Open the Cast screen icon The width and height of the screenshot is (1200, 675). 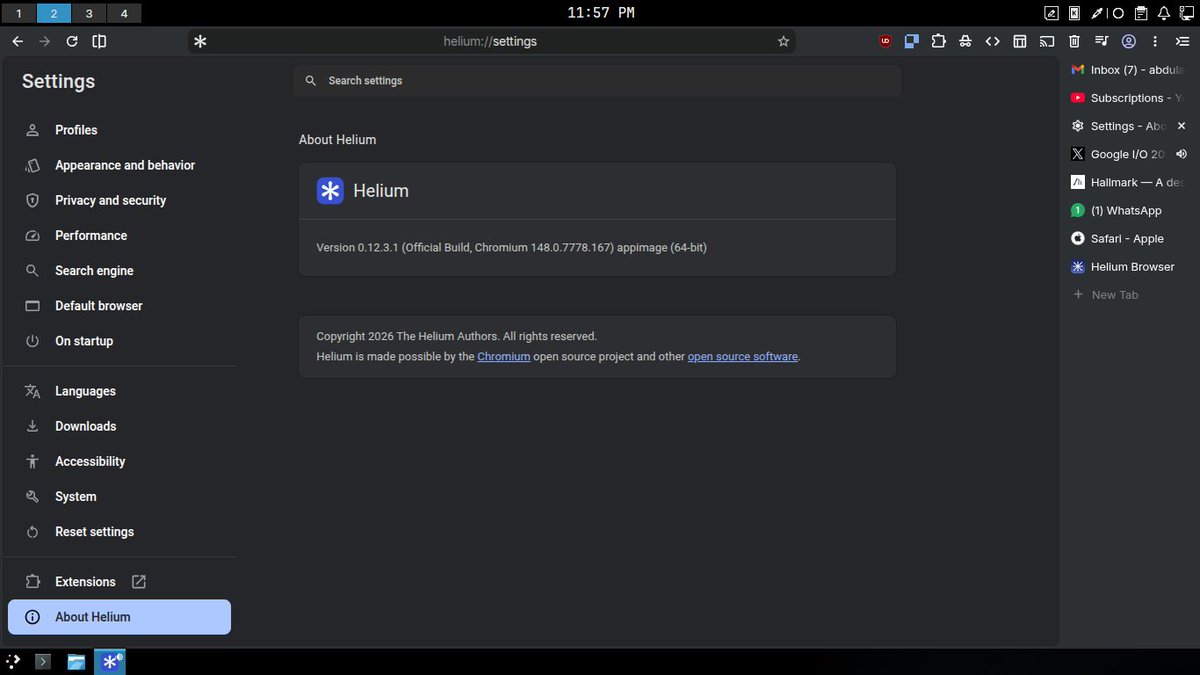[x=1047, y=41]
